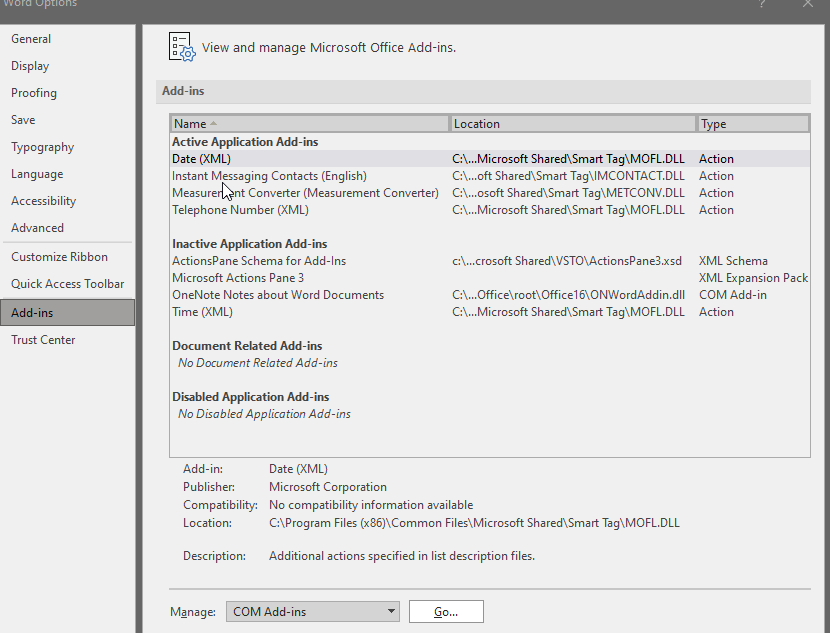Click the XML Schema type cell

point(733,261)
